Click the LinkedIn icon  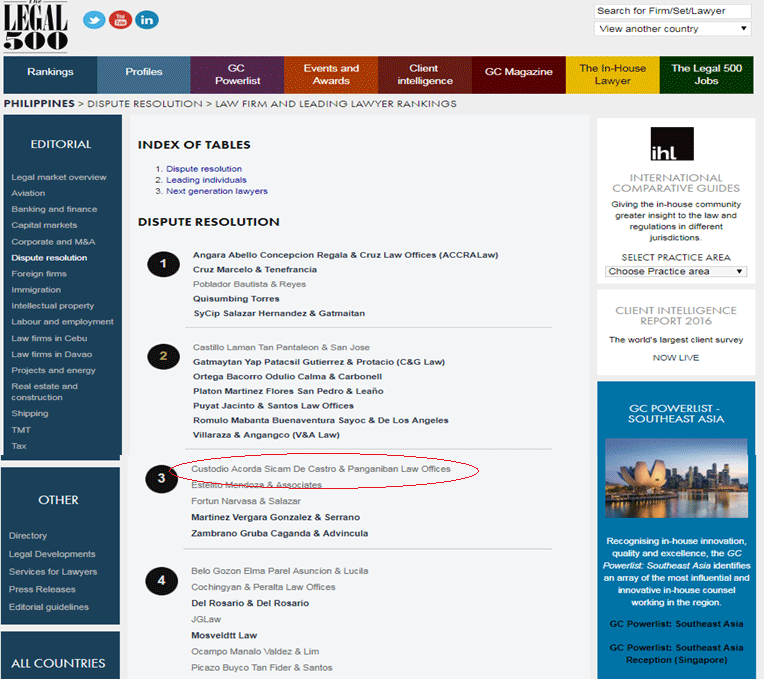click(x=147, y=20)
